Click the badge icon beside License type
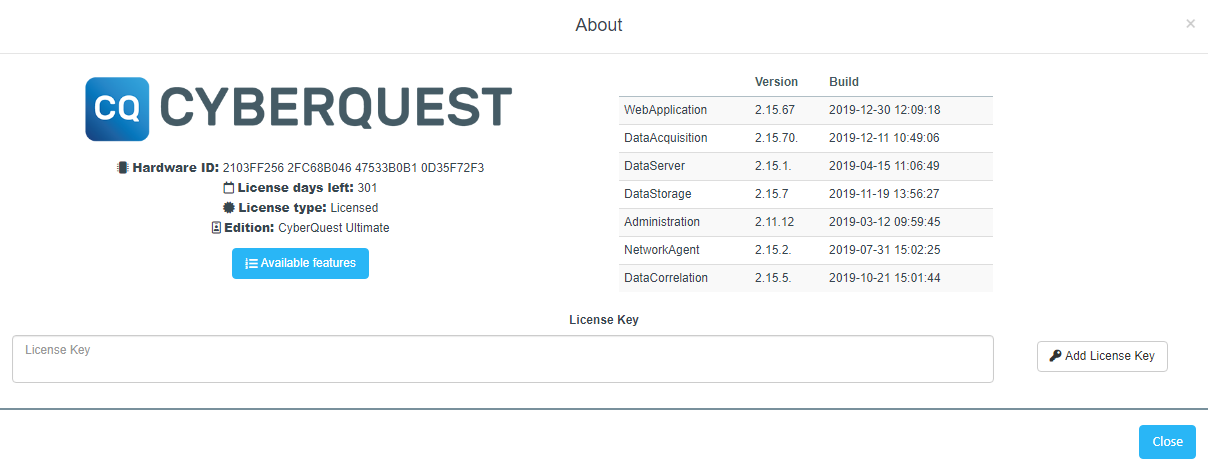1208x471 pixels. click(228, 208)
